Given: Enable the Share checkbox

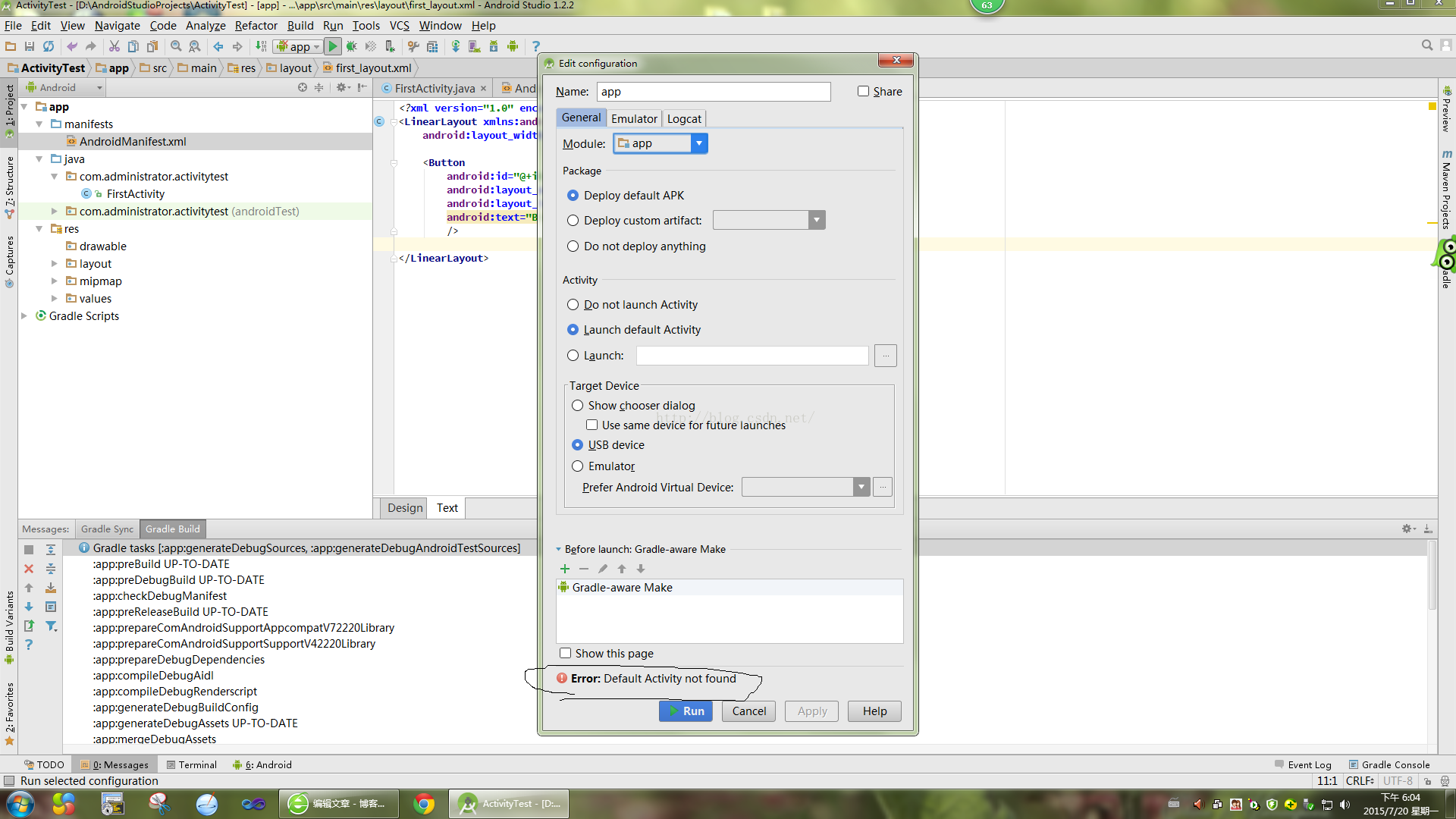Looking at the screenshot, I should (x=863, y=91).
